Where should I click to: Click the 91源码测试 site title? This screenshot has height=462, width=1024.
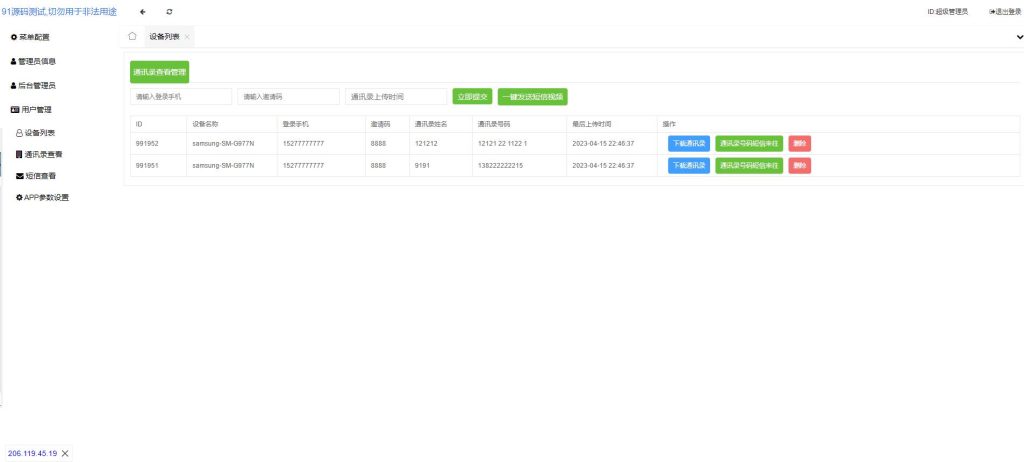pos(59,12)
